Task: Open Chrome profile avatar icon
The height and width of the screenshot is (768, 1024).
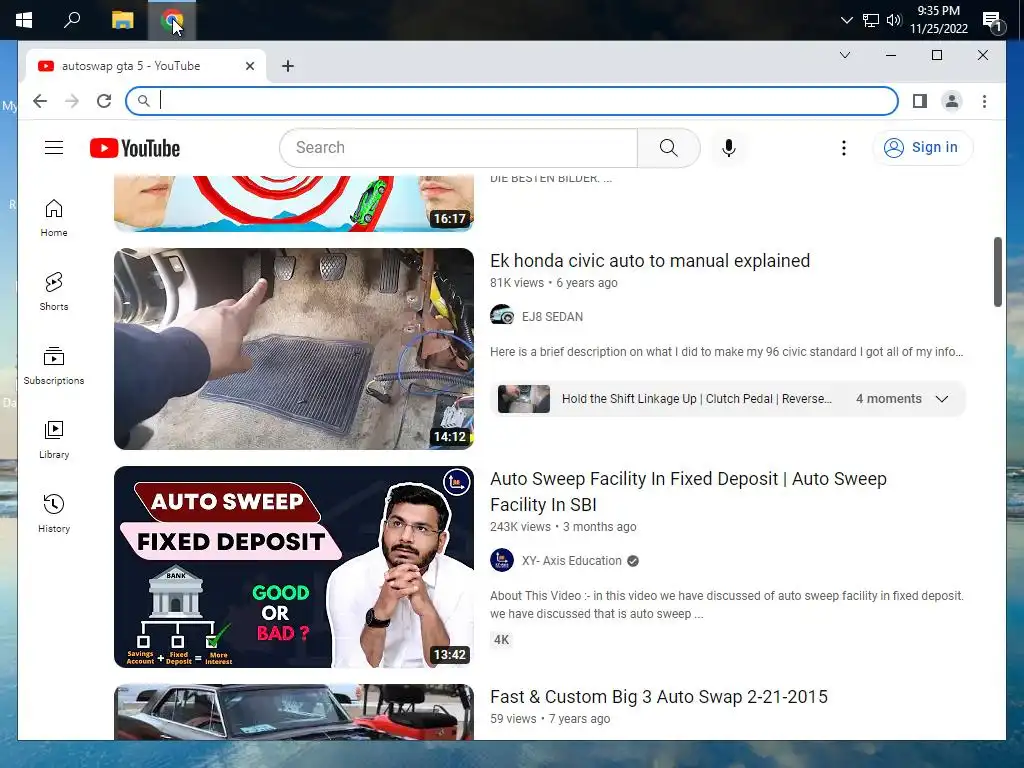Action: [x=952, y=101]
